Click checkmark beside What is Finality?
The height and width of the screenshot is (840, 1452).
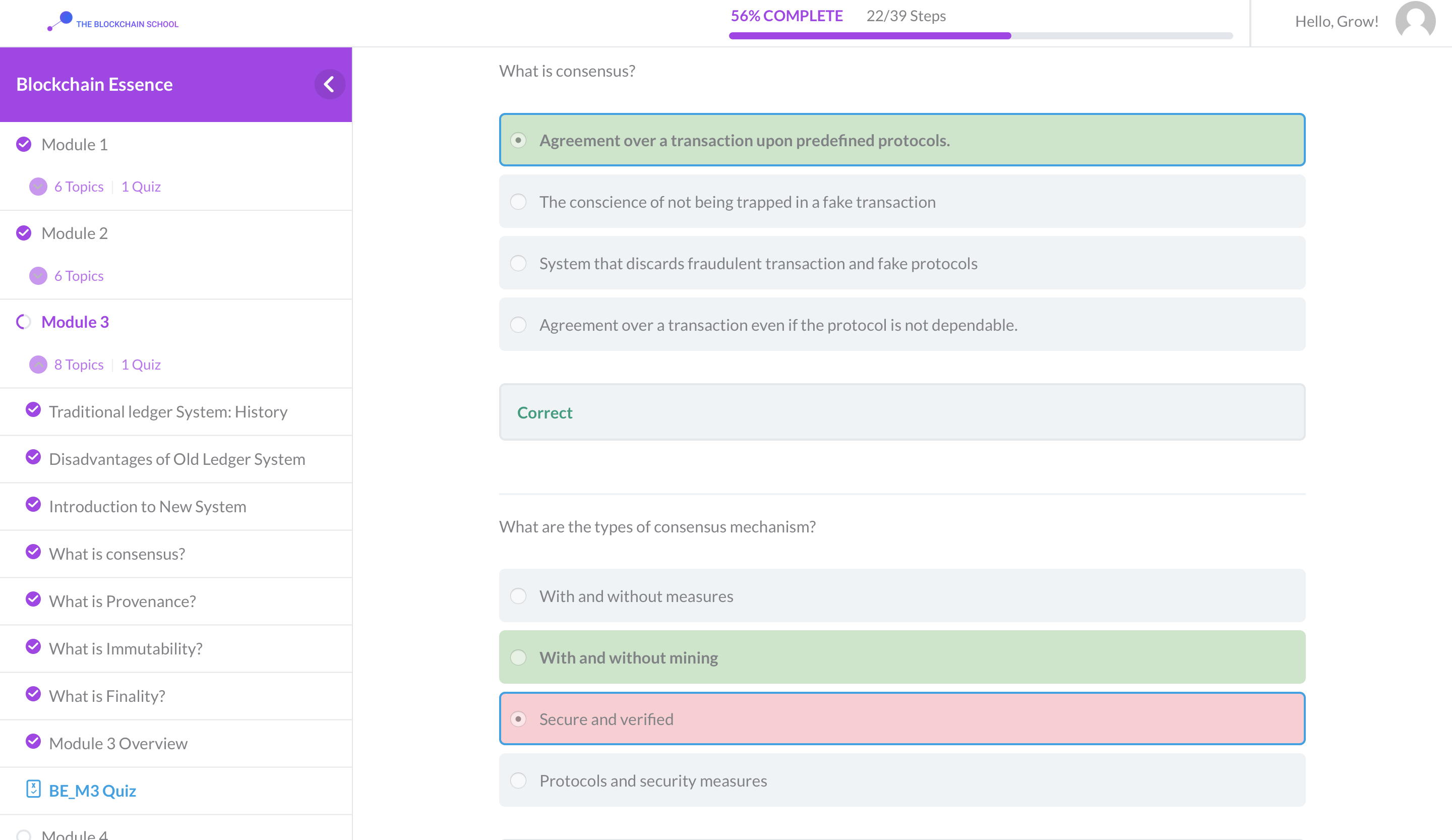pos(33,694)
